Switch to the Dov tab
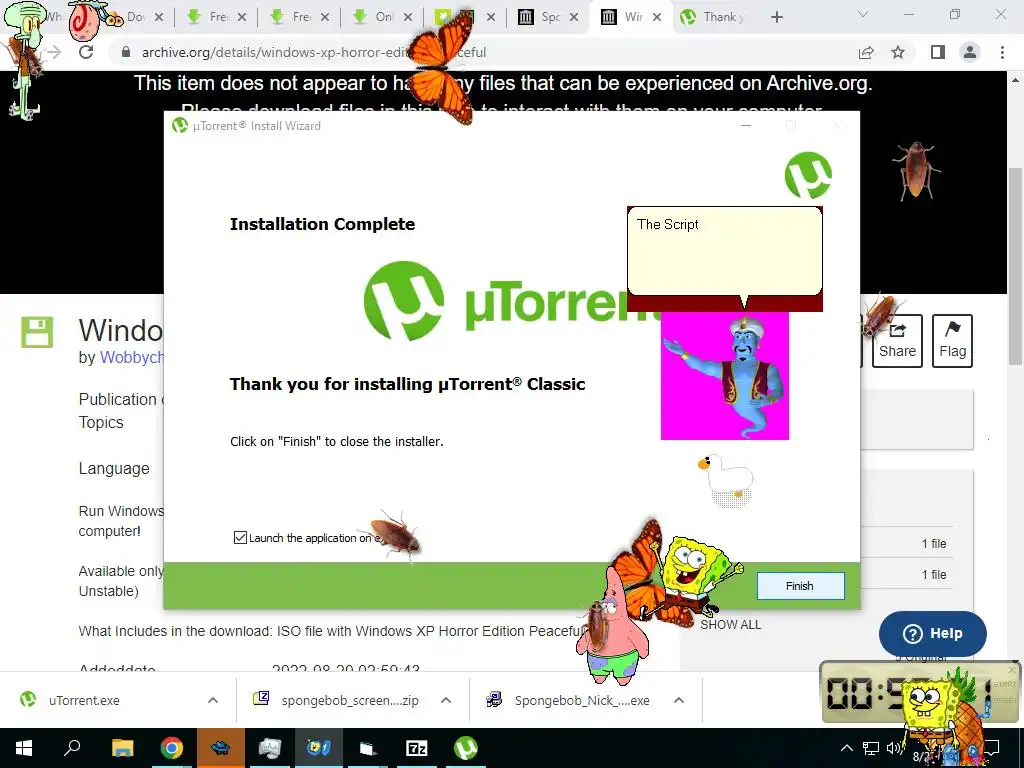The width and height of the screenshot is (1024, 768). pyautogui.click(x=134, y=18)
